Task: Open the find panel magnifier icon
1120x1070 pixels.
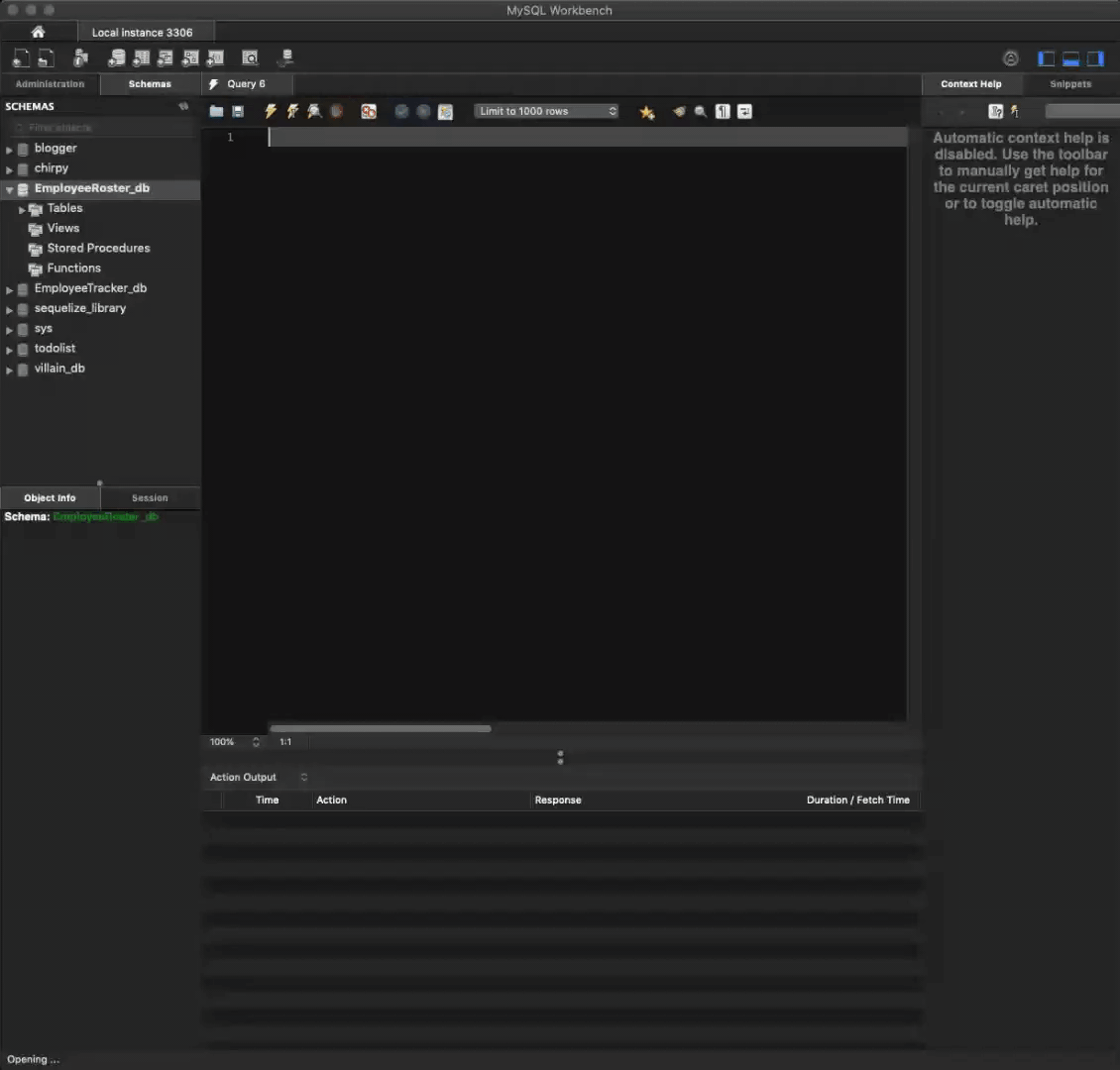Action: click(x=701, y=111)
